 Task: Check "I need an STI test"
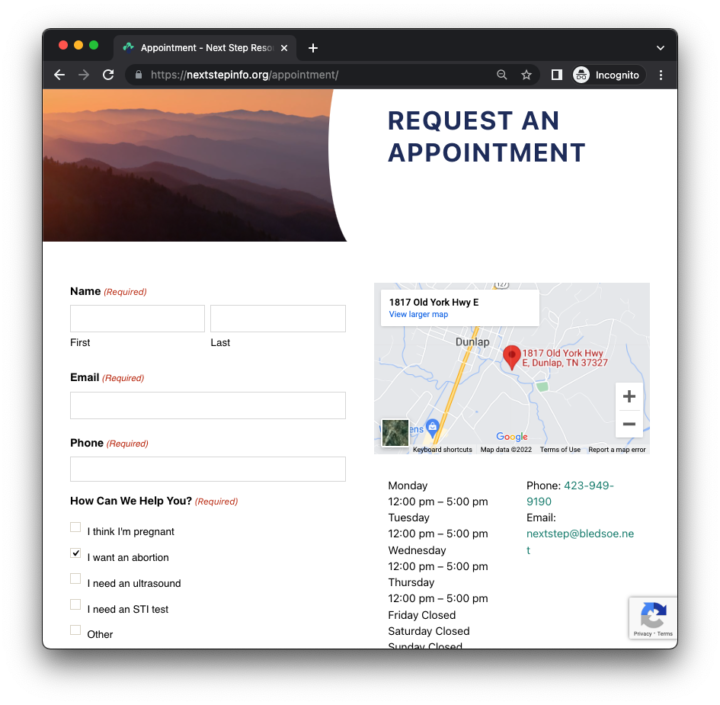pos(75,604)
